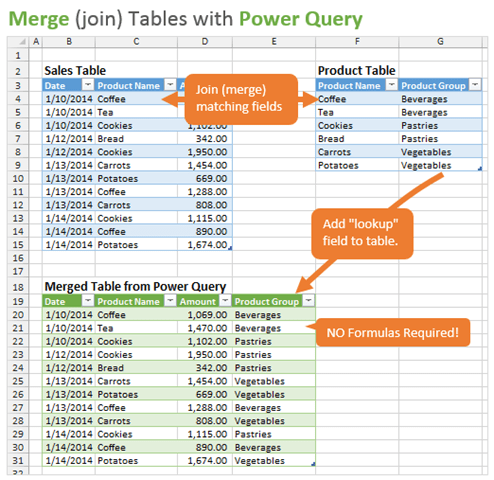Click the 'Sales Table' title cell
Screen dimensions: 494x480
[x=75, y=71]
